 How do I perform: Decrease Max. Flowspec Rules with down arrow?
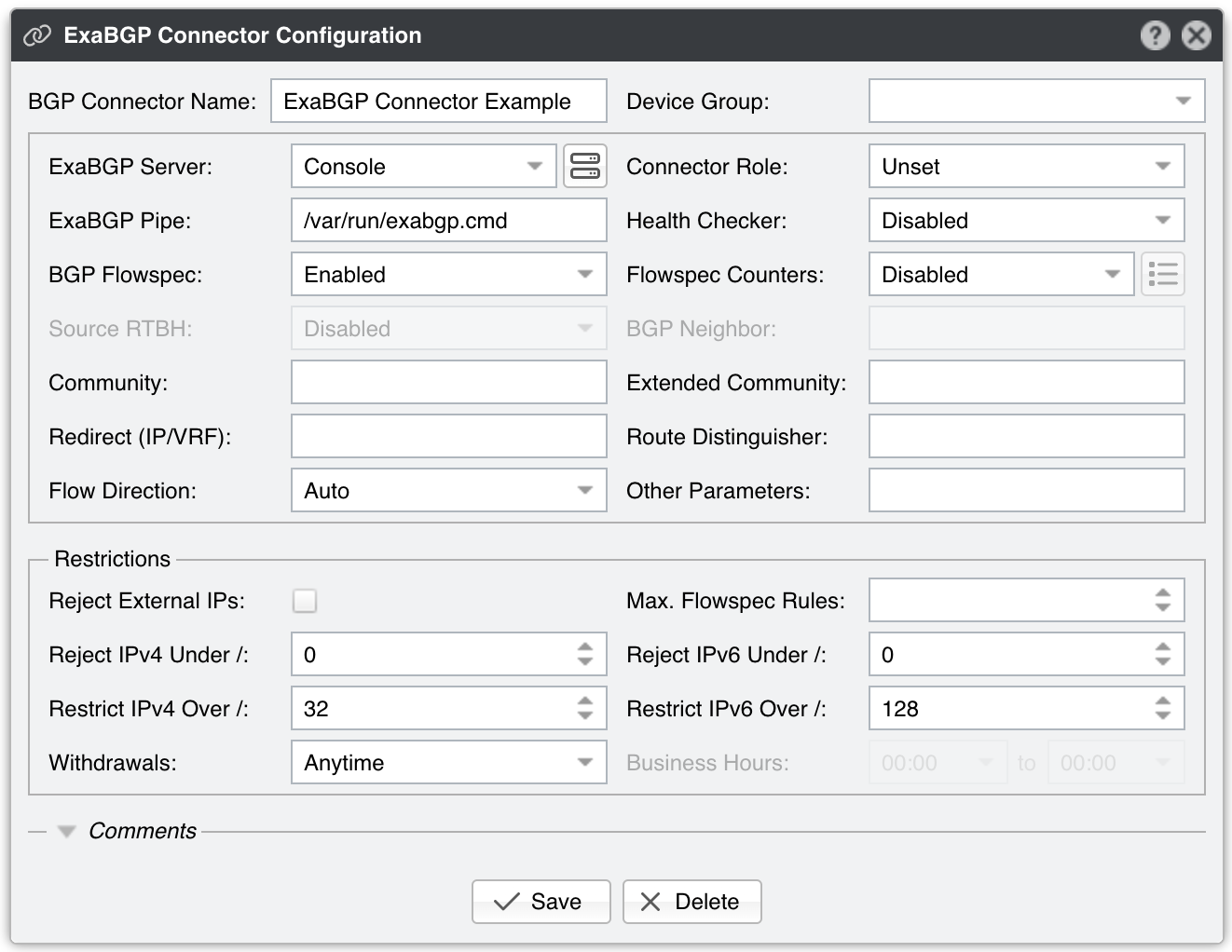[1163, 608]
